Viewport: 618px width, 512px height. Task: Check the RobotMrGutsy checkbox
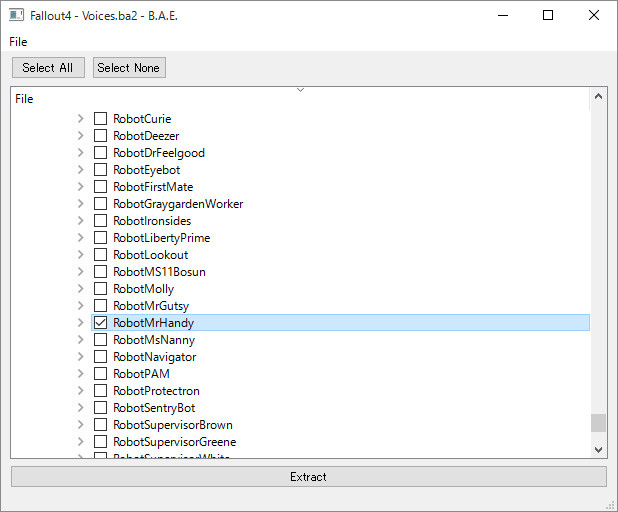coord(101,305)
